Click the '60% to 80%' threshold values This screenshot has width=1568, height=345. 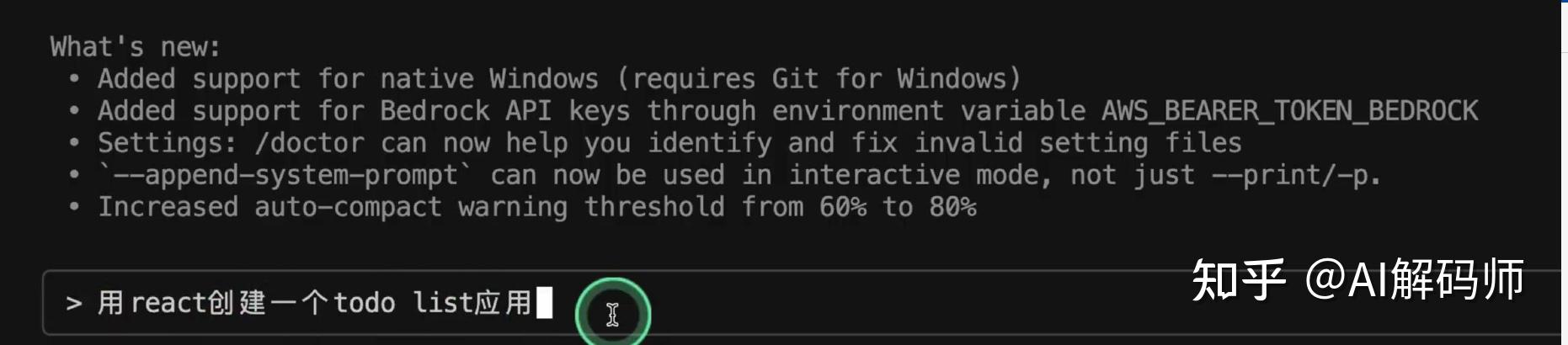(x=898, y=207)
